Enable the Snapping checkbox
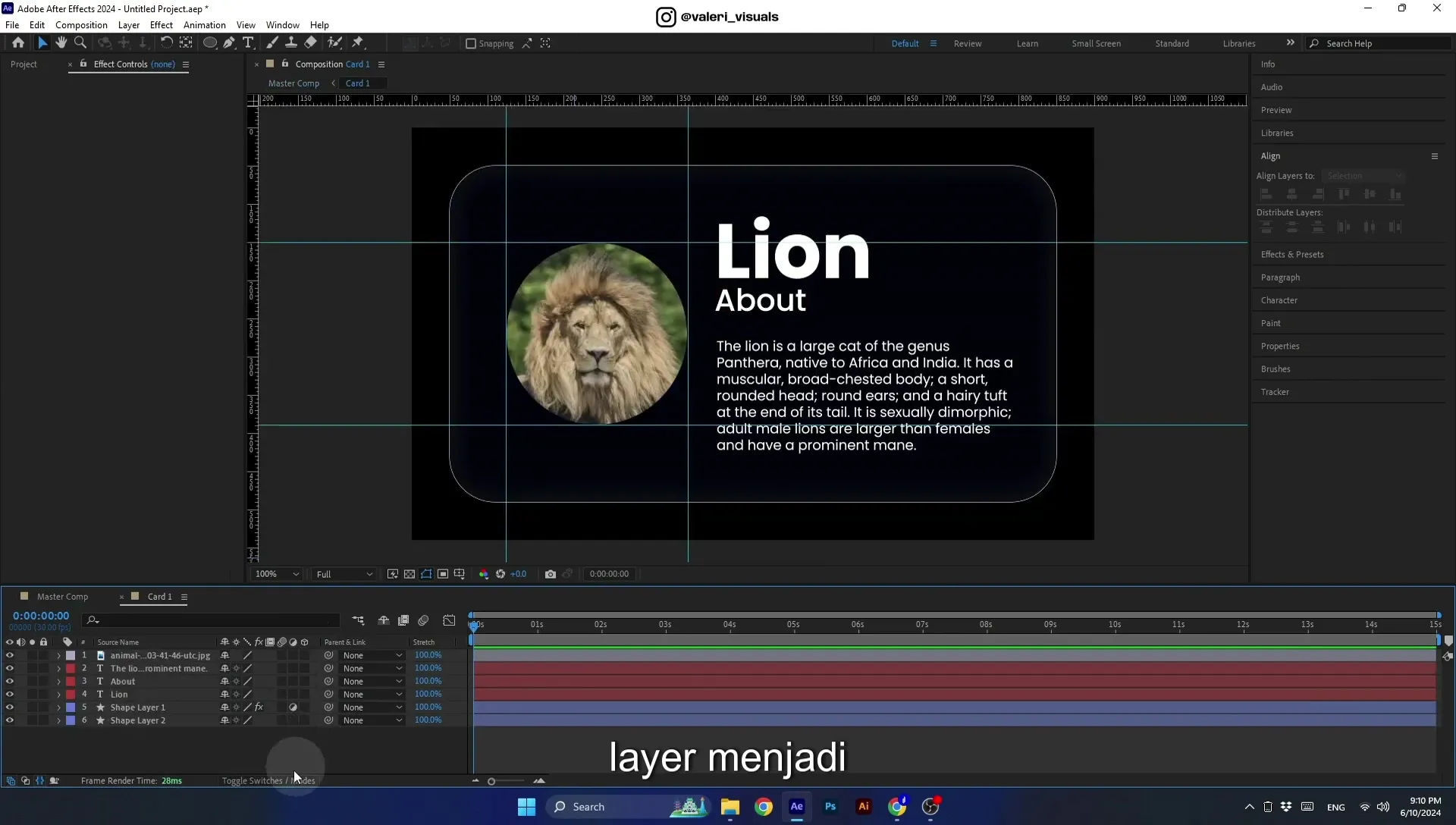 (471, 43)
